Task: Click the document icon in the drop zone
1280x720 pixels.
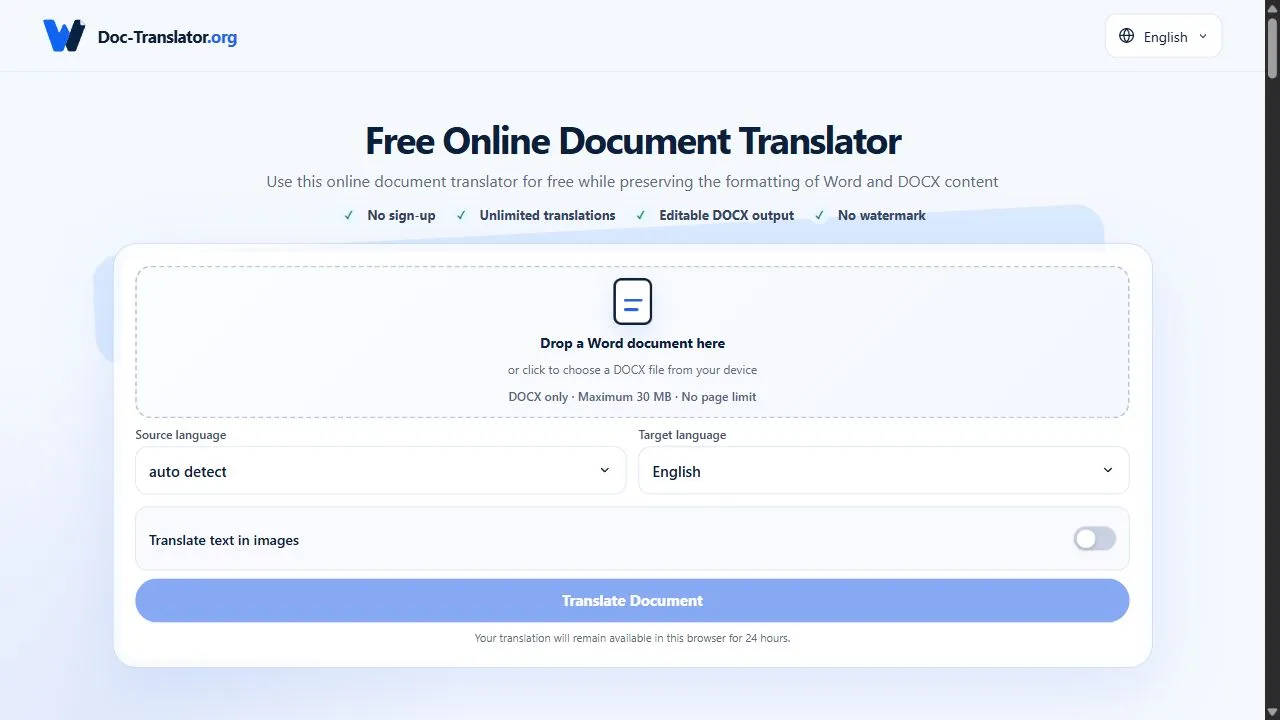Action: click(632, 301)
